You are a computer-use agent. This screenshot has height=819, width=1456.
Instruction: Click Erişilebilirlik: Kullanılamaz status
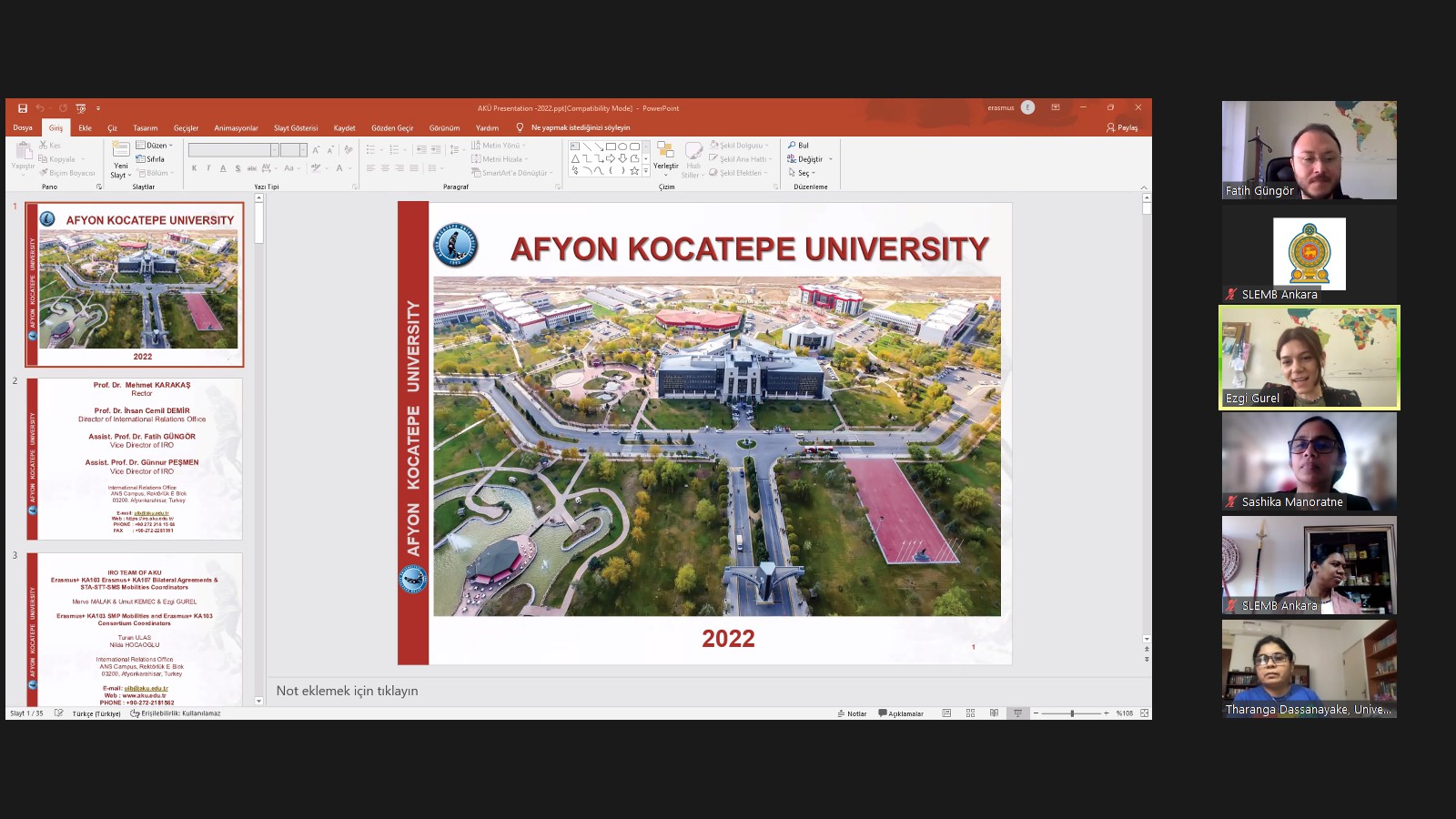pyautogui.click(x=176, y=713)
